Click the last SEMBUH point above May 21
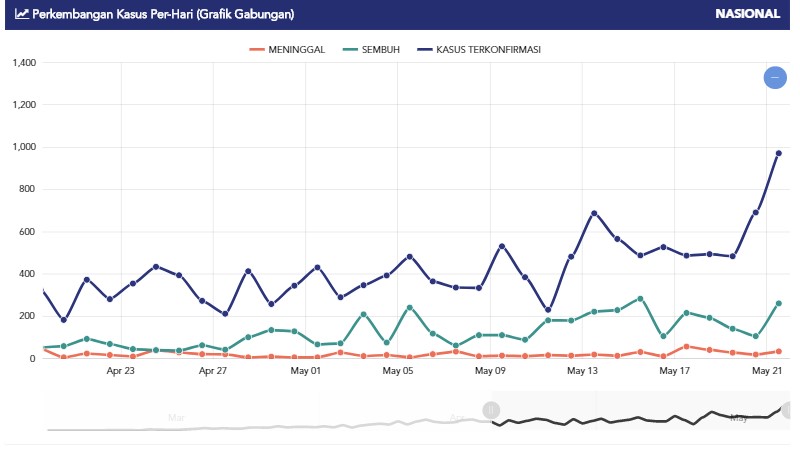The width and height of the screenshot is (800, 455). click(779, 304)
